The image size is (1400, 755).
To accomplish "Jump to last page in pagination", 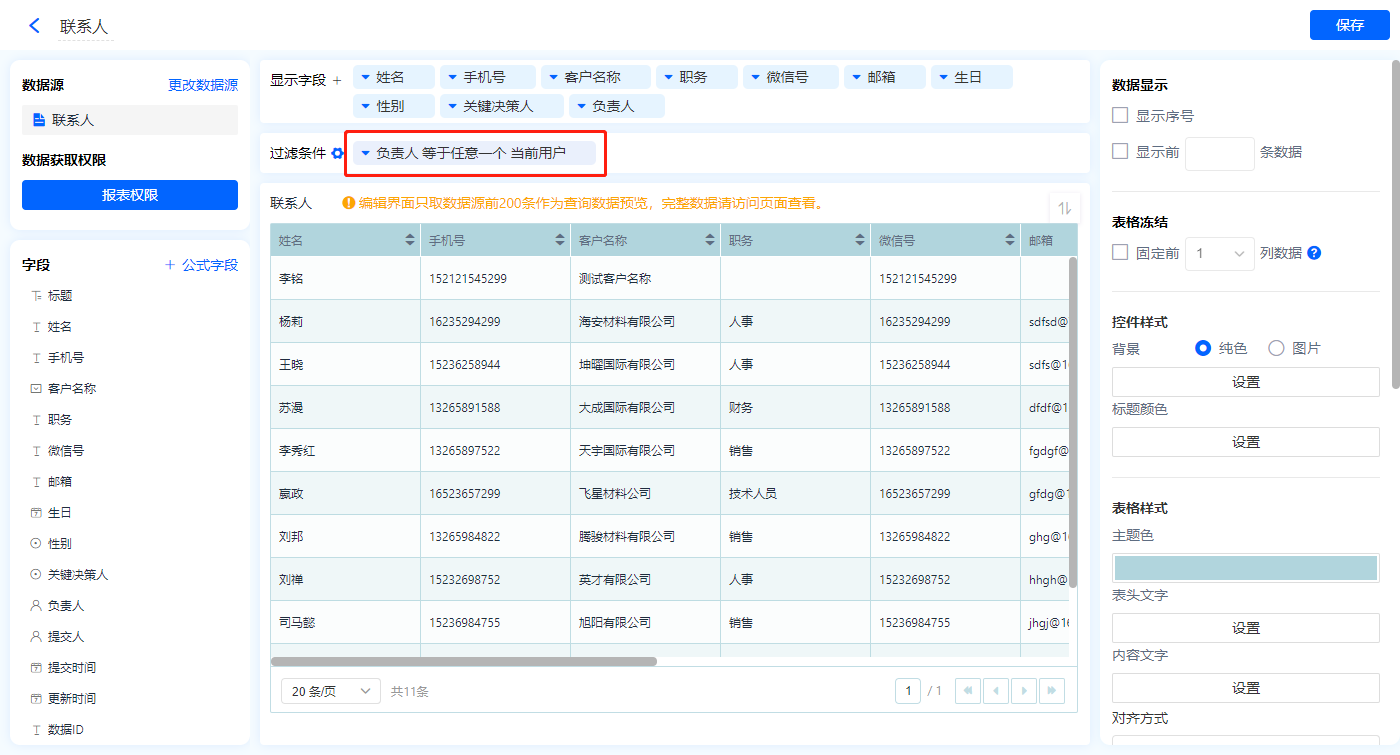I will 1052,691.
